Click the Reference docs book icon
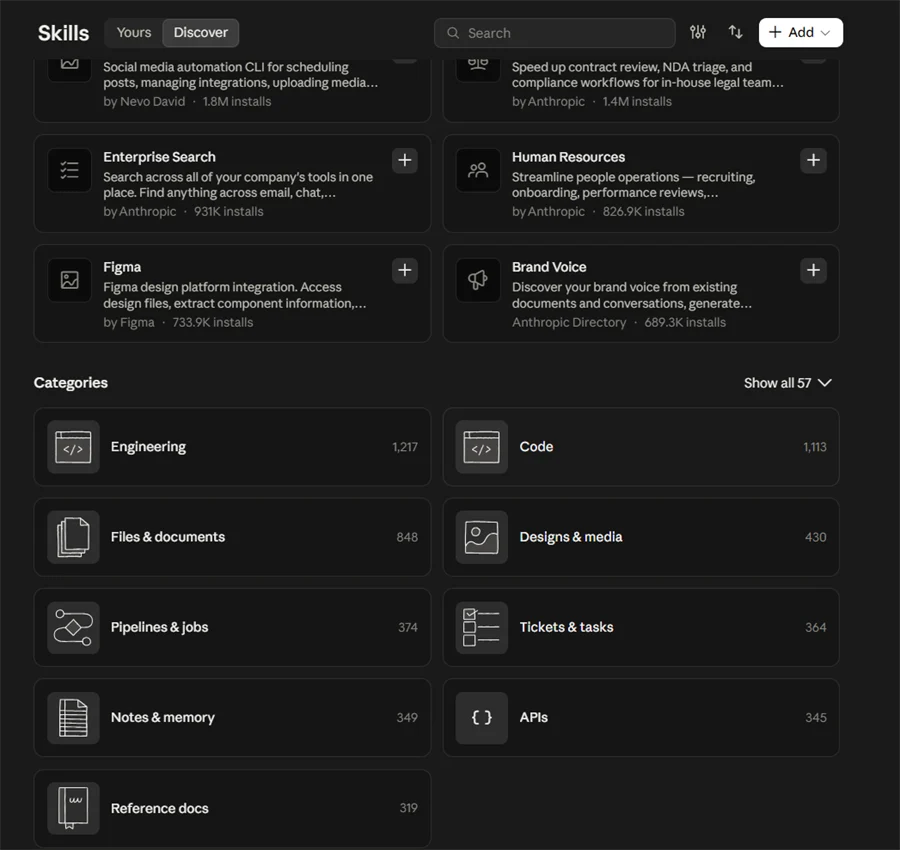 pos(73,808)
